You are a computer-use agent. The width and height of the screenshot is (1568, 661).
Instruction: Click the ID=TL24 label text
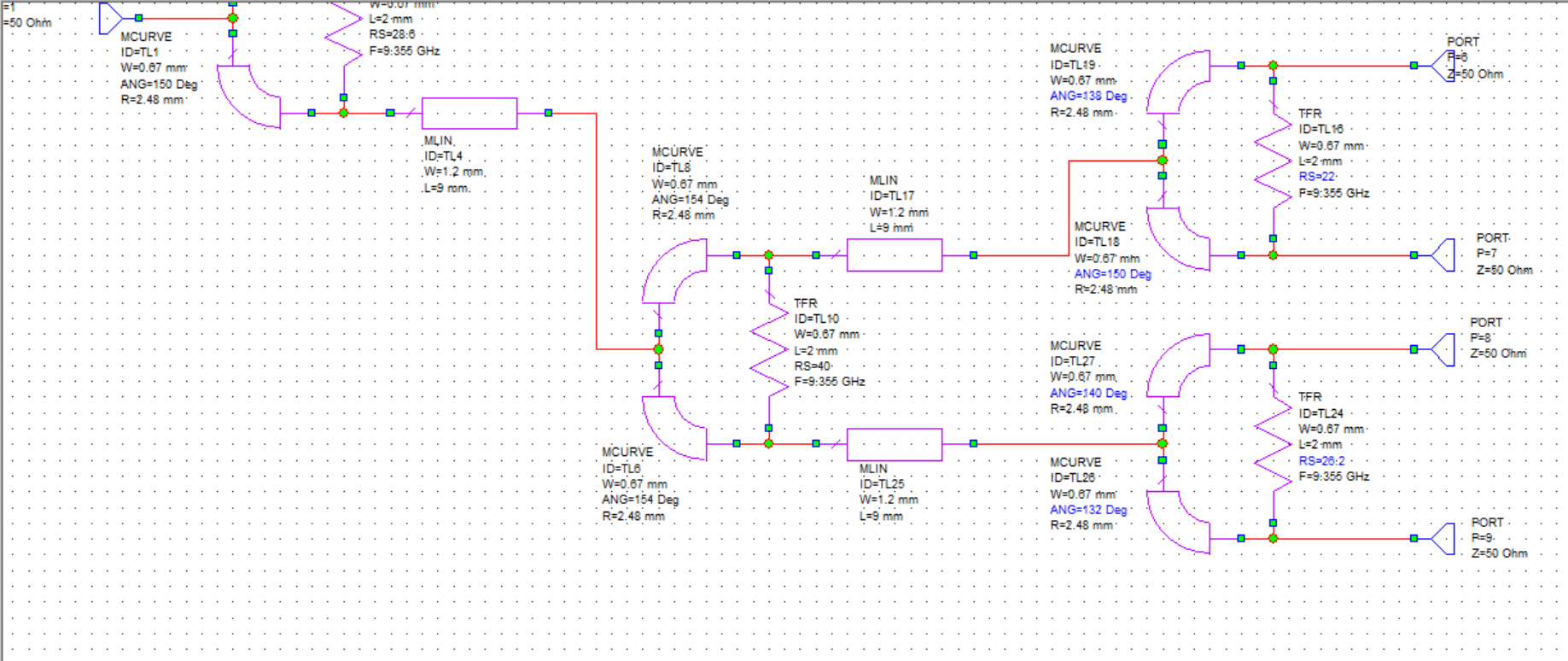(1321, 412)
